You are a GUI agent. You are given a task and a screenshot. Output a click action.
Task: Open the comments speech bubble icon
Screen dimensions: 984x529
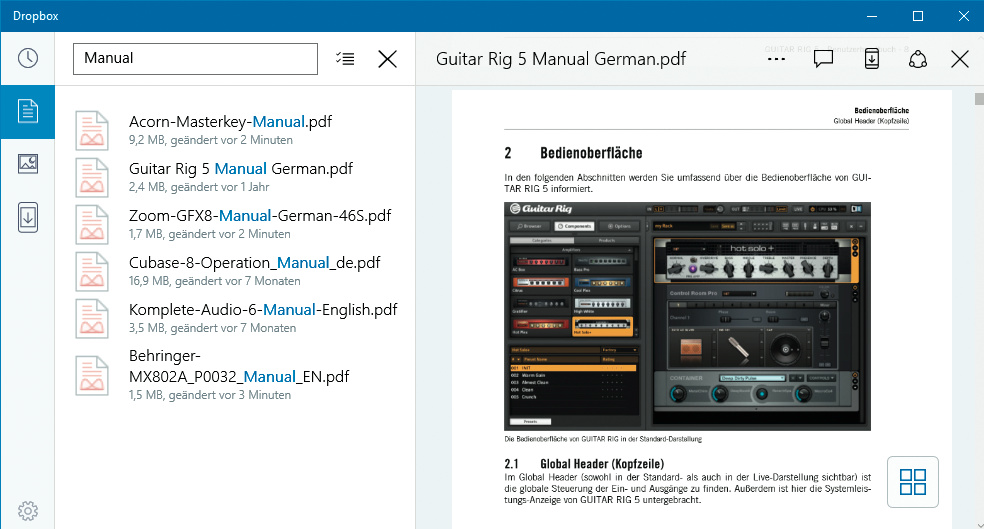pyautogui.click(x=823, y=59)
